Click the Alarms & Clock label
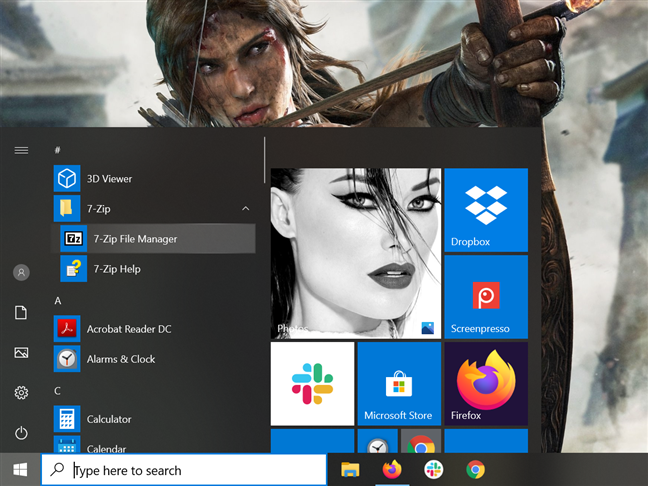This screenshot has height=486, width=648. pyautogui.click(x=121, y=359)
